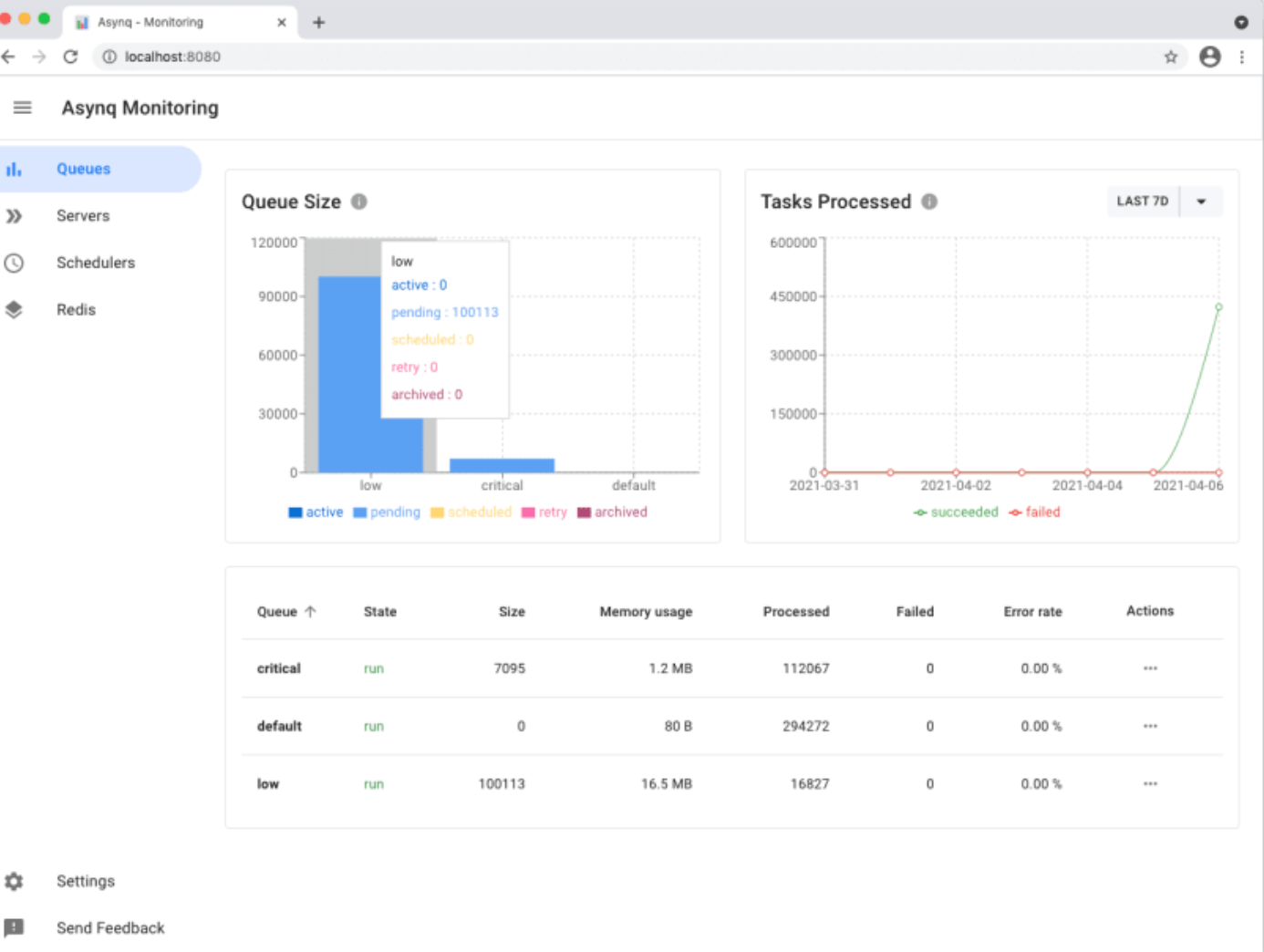Image resolution: width=1264 pixels, height=952 pixels.
Task: Open the hamburger navigation menu
Action: (x=23, y=108)
